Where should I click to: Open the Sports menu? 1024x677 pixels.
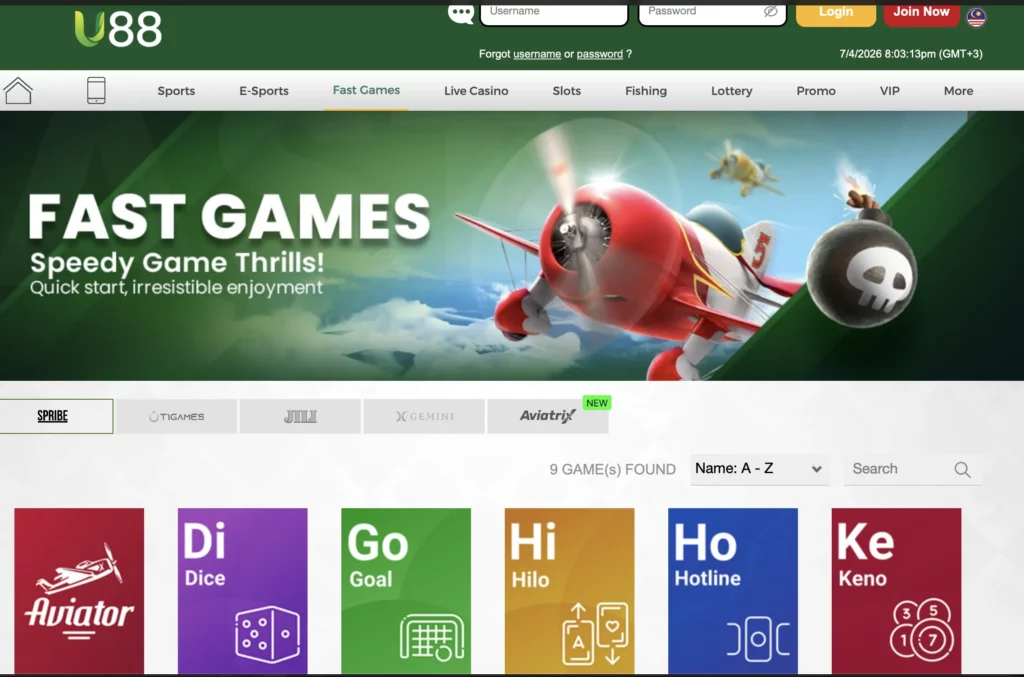click(176, 91)
